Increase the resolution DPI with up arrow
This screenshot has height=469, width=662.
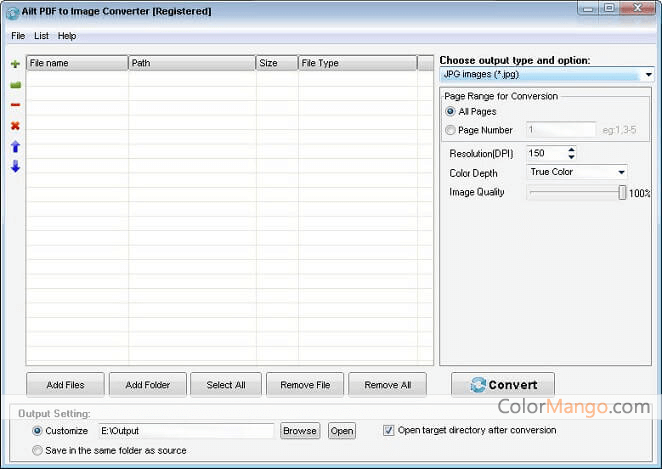point(571,149)
